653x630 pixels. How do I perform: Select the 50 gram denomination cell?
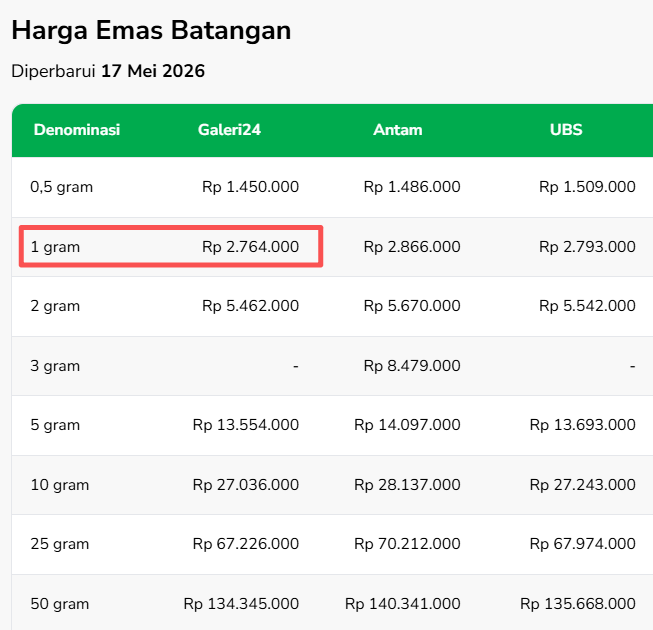[x=60, y=604]
